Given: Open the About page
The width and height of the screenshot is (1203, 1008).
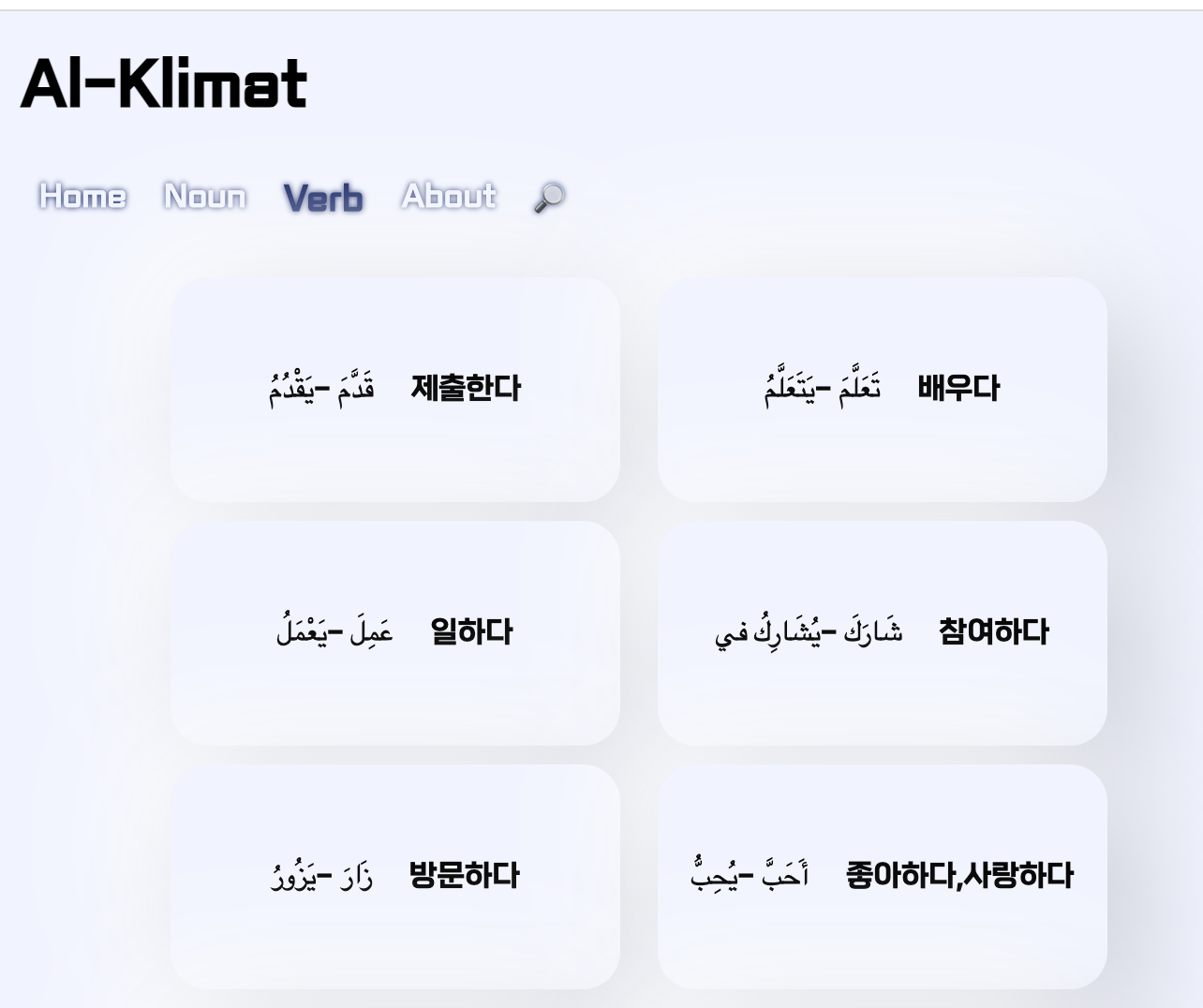Looking at the screenshot, I should [449, 197].
